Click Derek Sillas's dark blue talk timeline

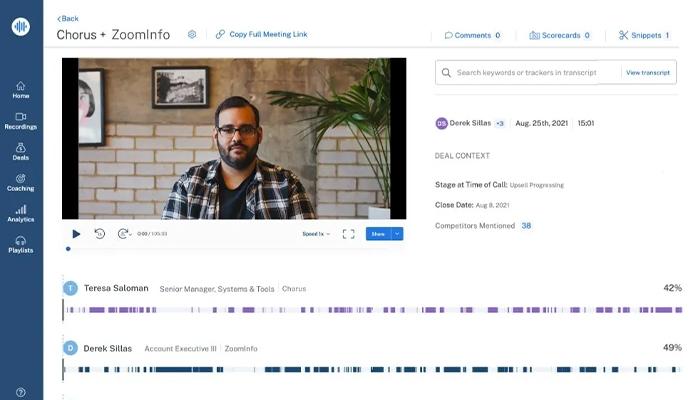373,370
